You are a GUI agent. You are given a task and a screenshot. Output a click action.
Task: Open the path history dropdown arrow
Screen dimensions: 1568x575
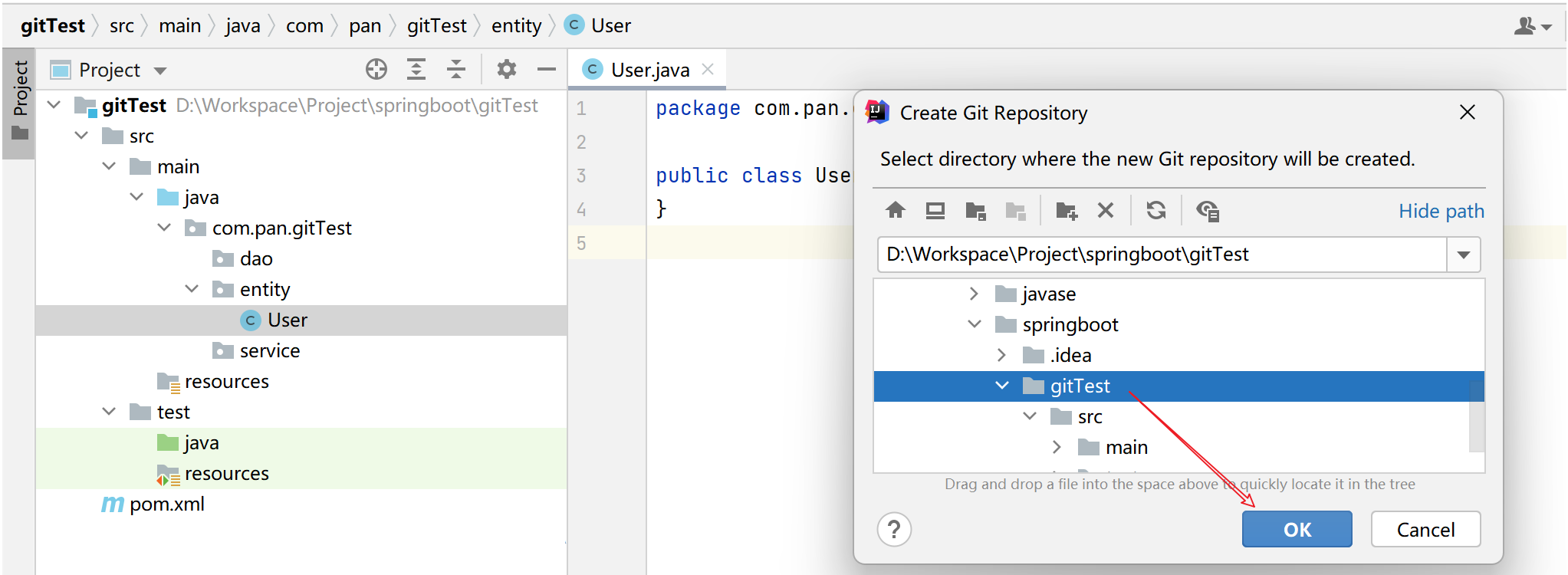(1463, 255)
